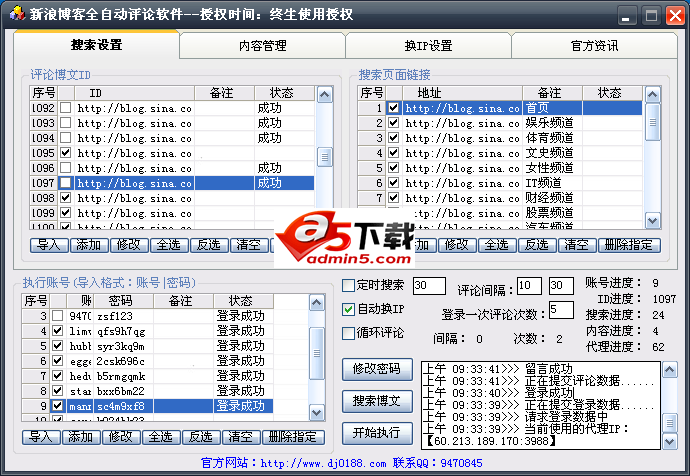The image size is (690, 476).
Task: Toggle the 定时搜索 checkbox
Action: click(348, 286)
